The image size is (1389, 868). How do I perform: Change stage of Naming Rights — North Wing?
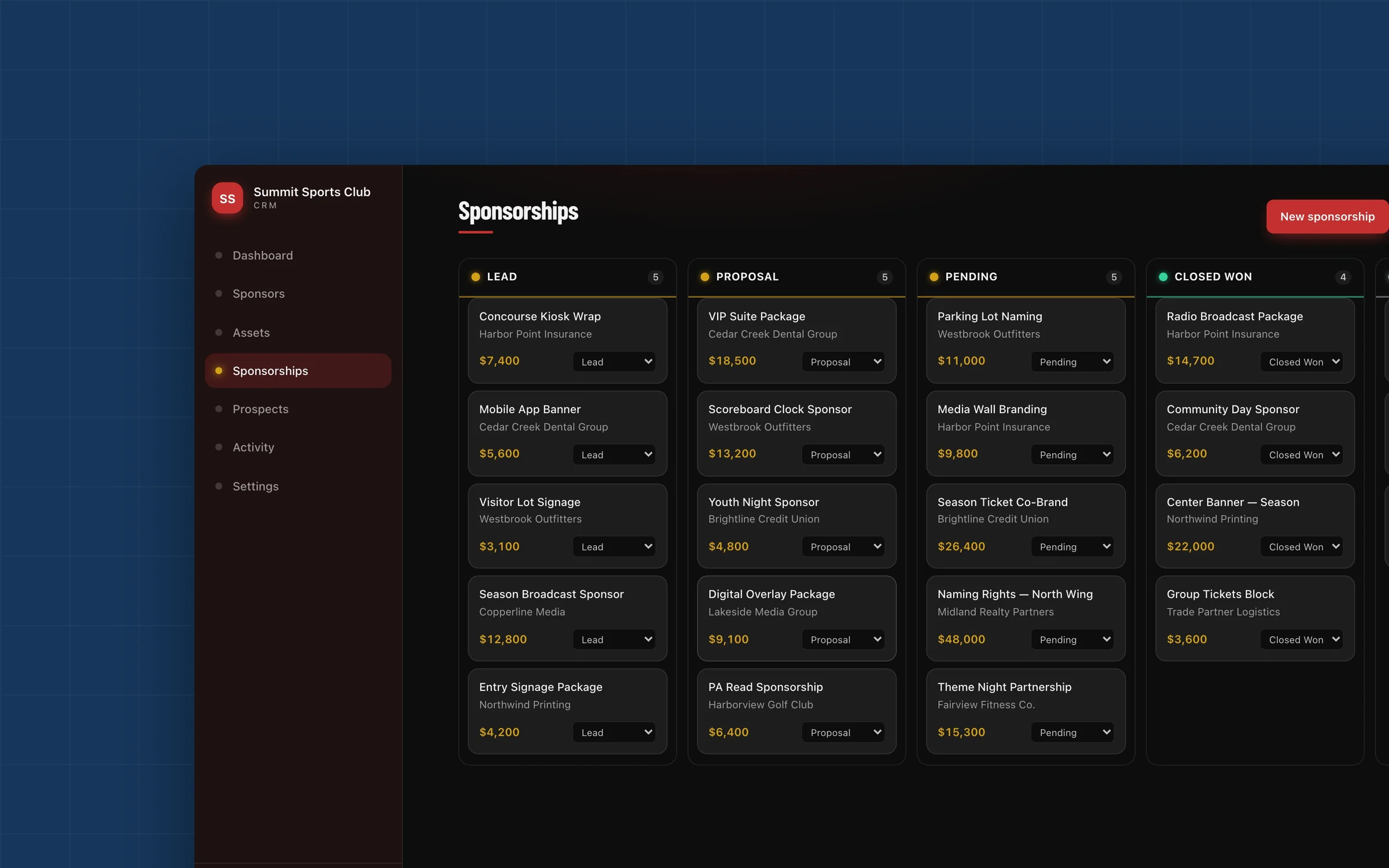[x=1072, y=639]
